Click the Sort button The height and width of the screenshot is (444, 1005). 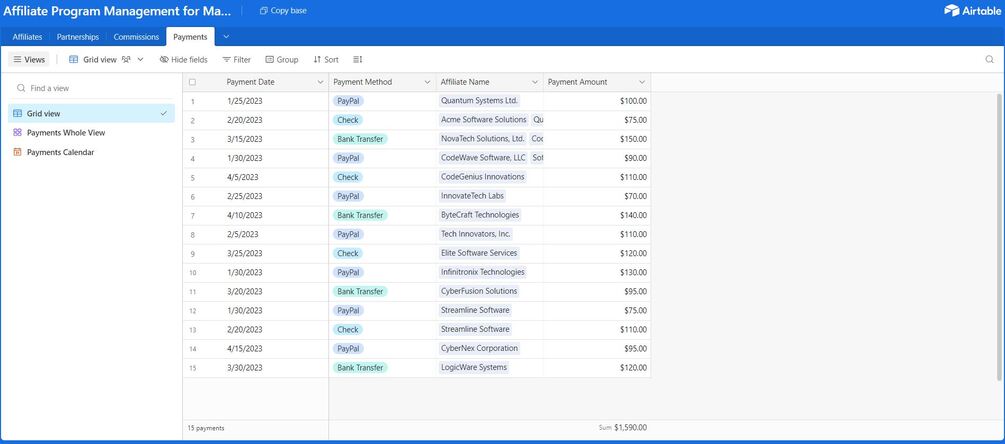click(326, 60)
